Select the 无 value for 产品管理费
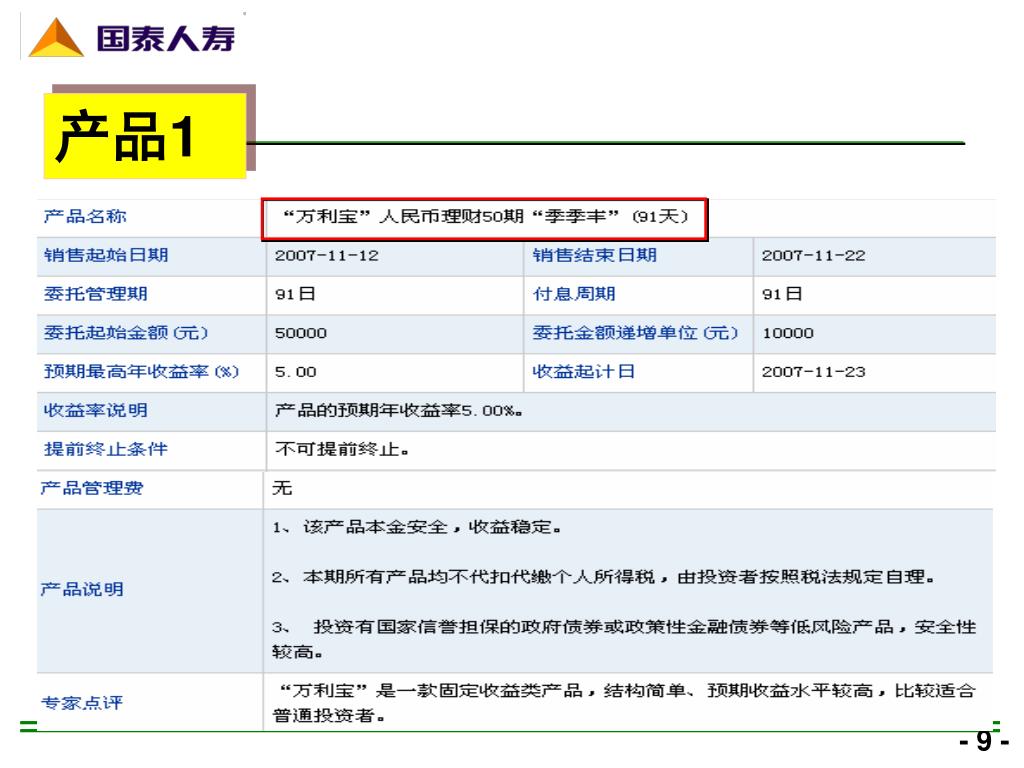The image size is (1024, 768). tap(282, 488)
